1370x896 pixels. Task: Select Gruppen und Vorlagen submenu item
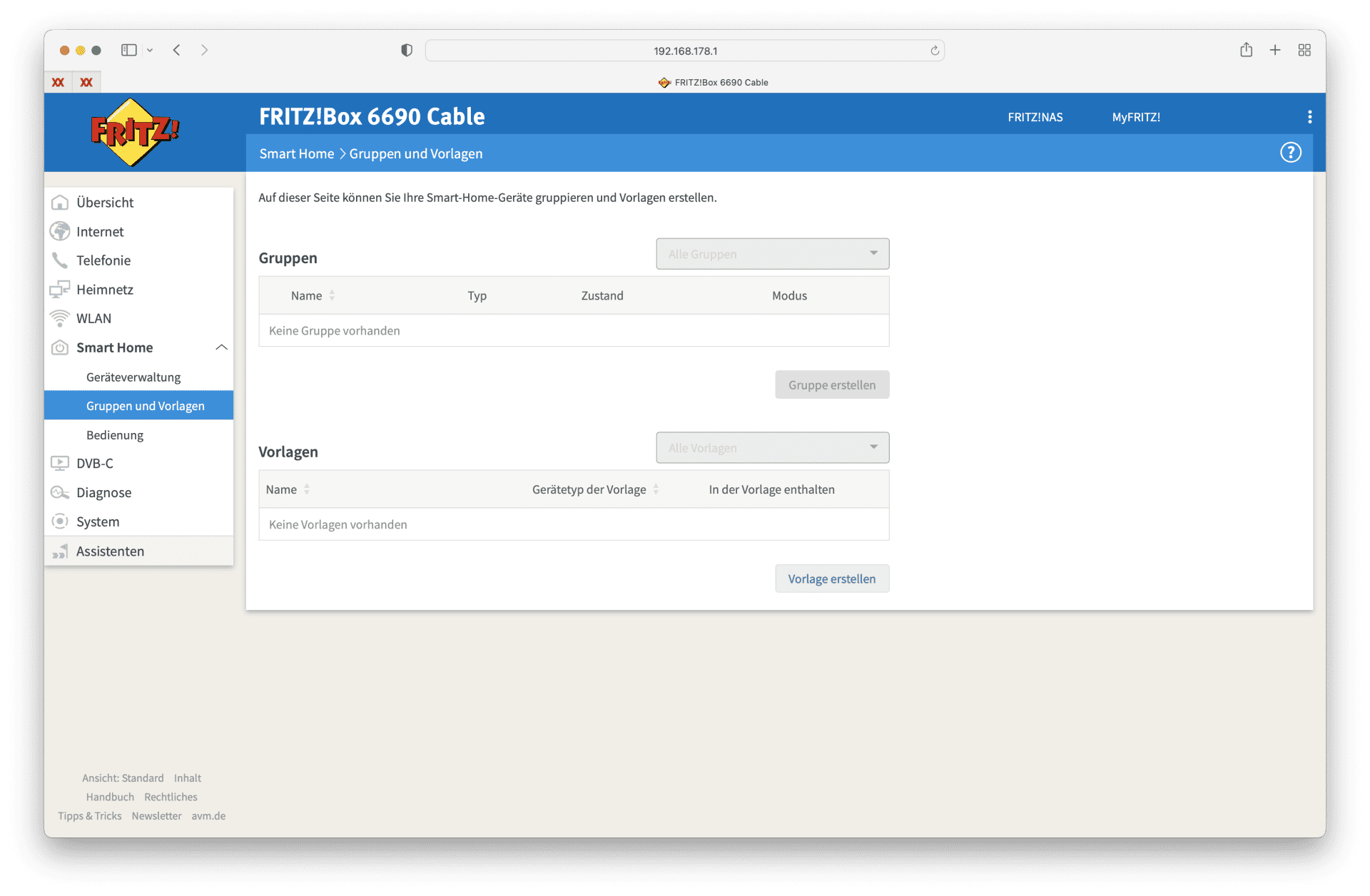pos(139,405)
